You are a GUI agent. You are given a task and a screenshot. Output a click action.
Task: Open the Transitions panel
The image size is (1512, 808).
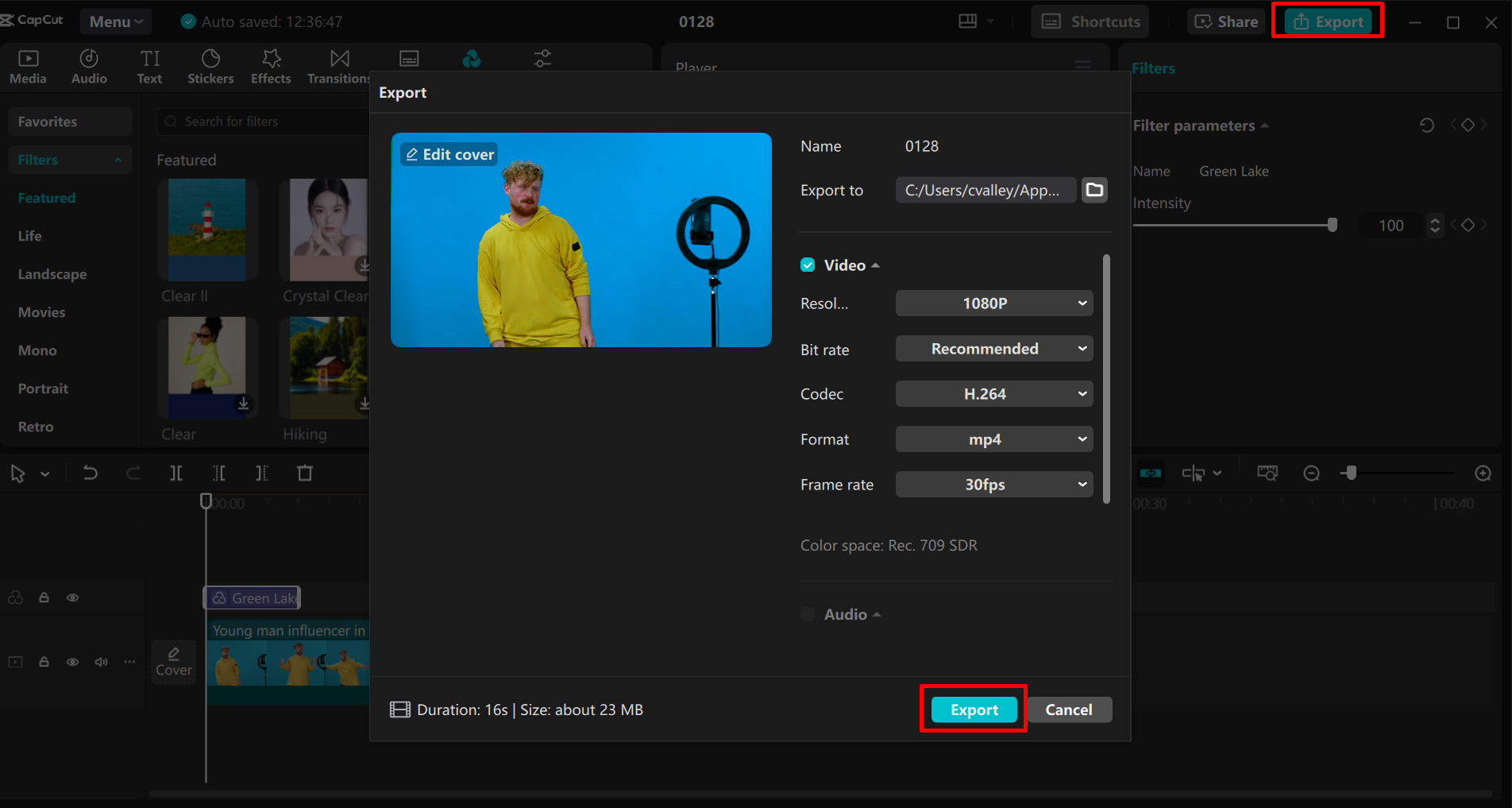tap(339, 67)
